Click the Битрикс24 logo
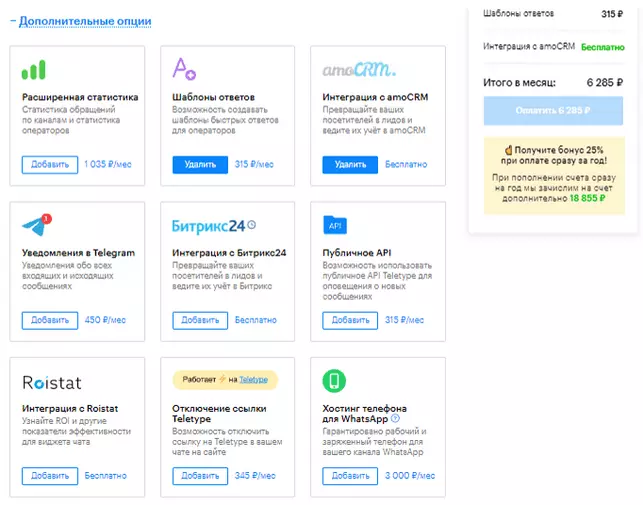This screenshot has height=505, width=643. (x=214, y=226)
